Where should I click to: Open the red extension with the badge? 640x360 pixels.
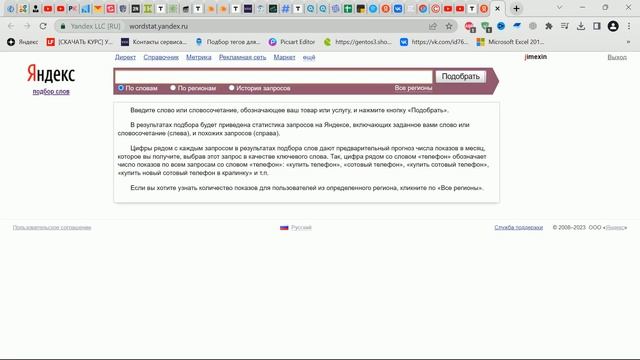tap(469, 27)
